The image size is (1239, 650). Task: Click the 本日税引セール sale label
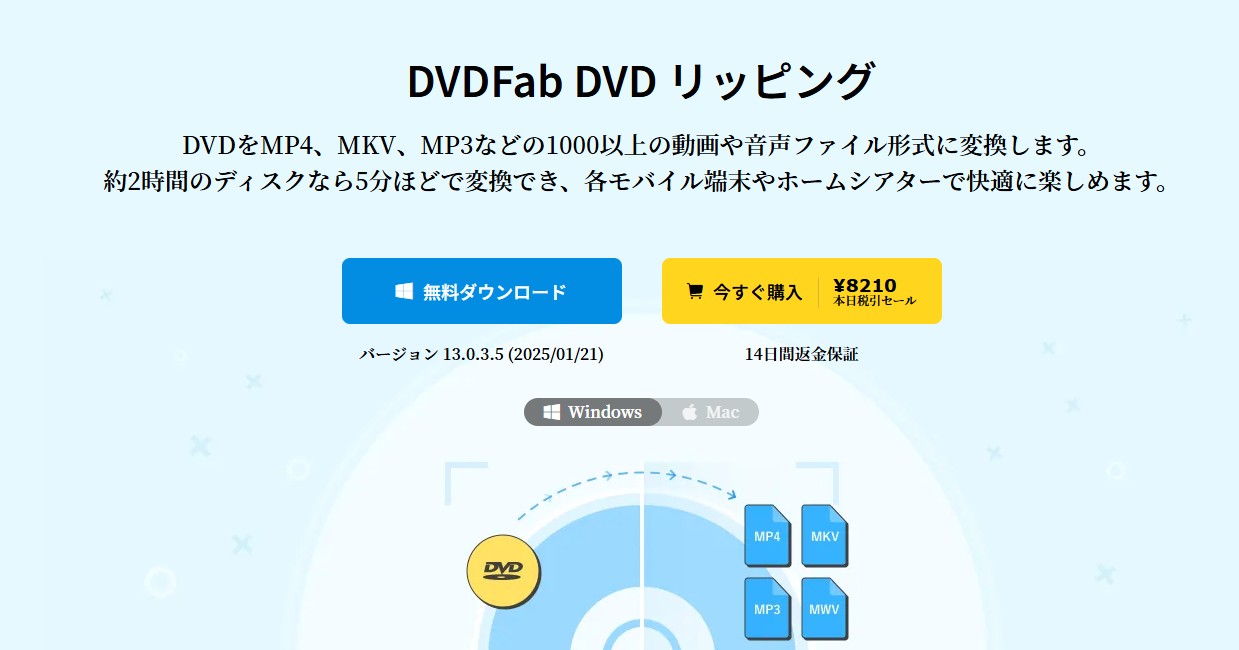coord(874,300)
